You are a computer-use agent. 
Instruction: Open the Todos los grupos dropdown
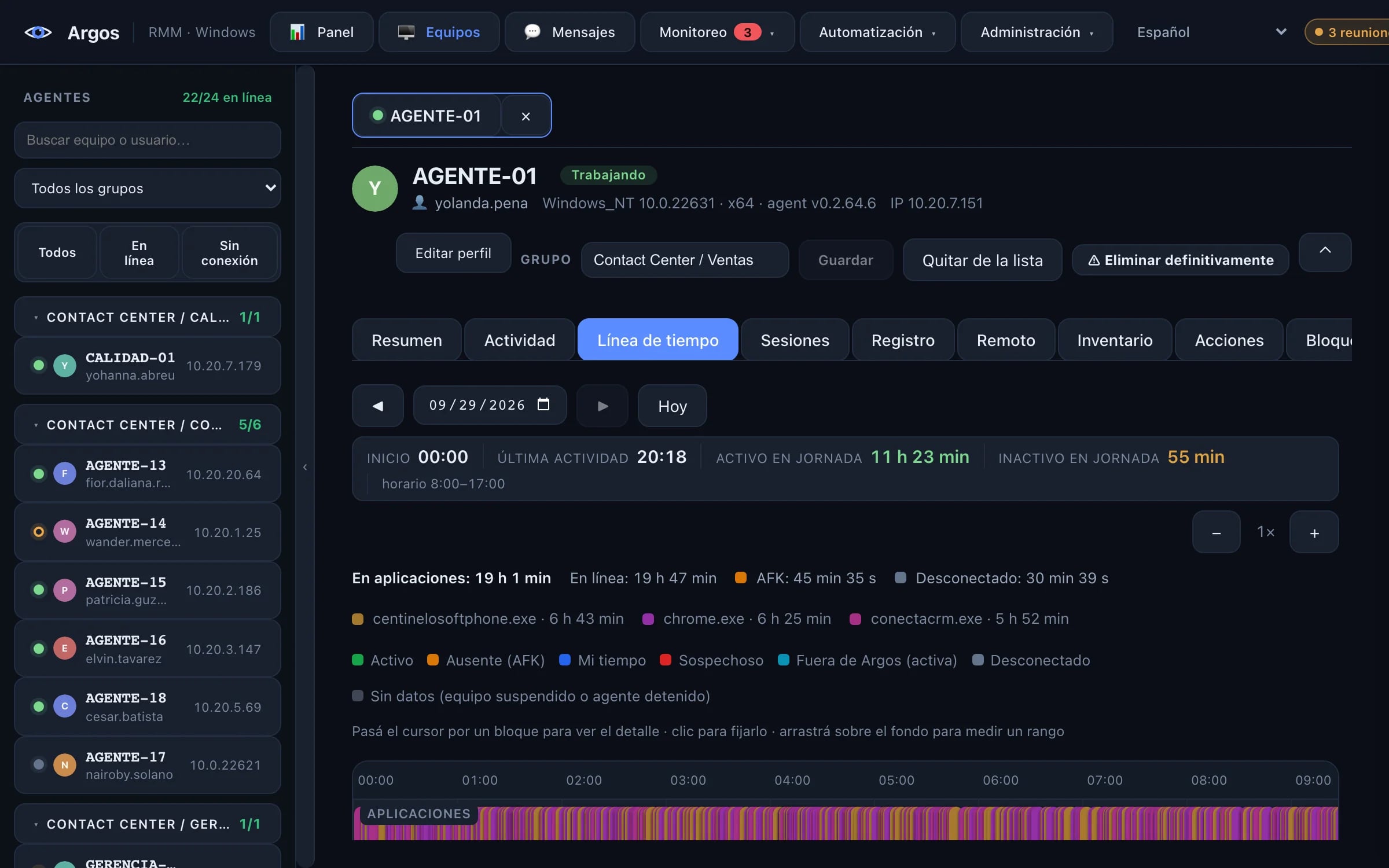pyautogui.click(x=148, y=188)
